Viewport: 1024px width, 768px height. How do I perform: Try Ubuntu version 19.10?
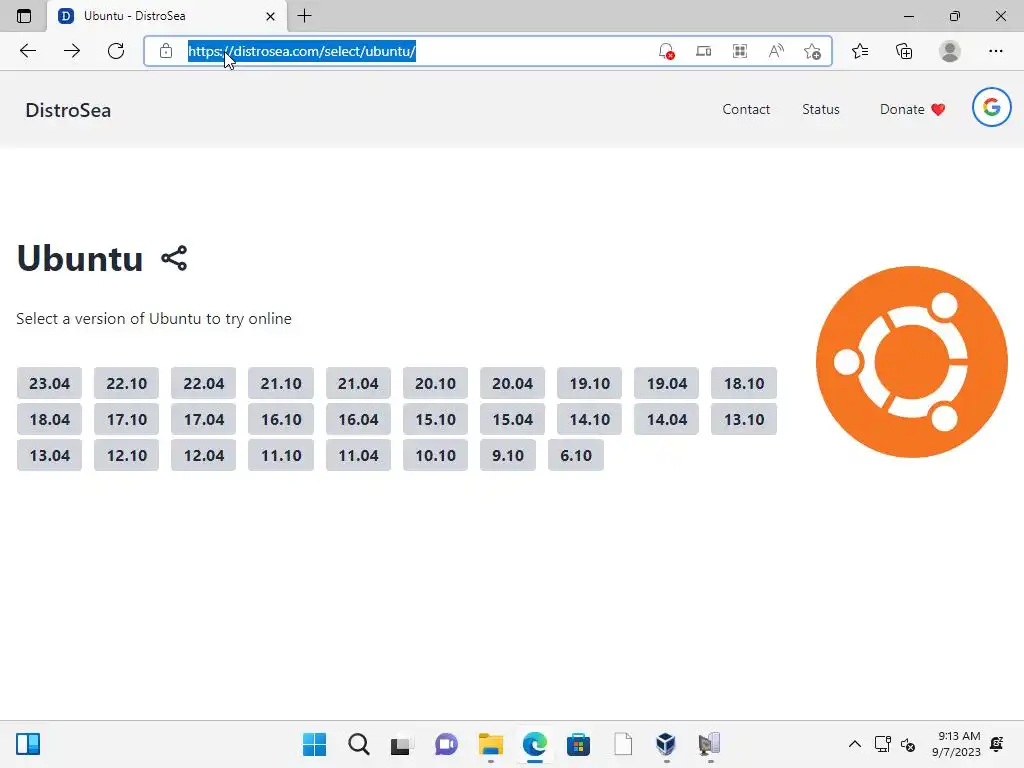click(590, 383)
